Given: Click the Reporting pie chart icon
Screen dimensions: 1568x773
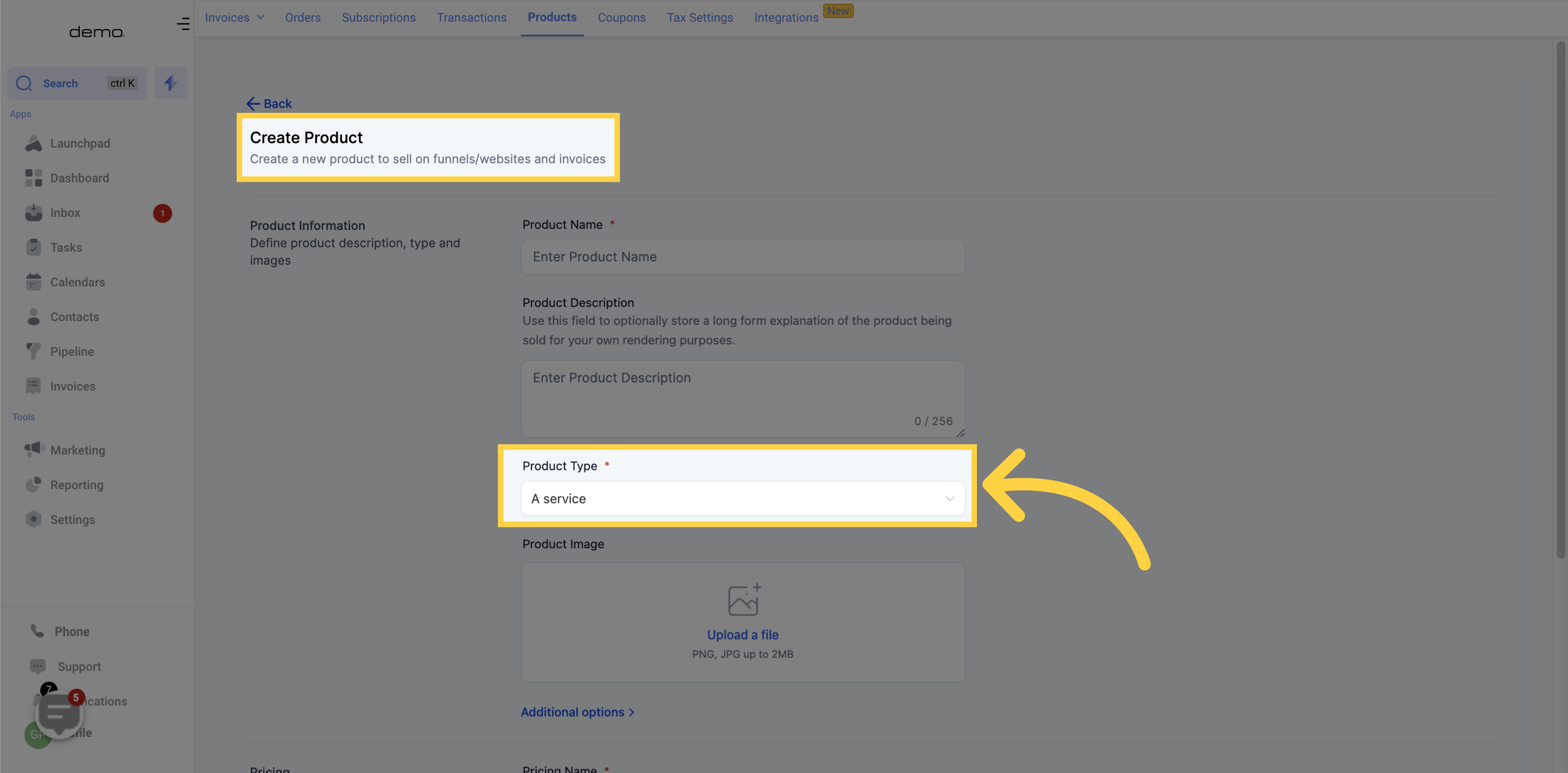Looking at the screenshot, I should 34,485.
